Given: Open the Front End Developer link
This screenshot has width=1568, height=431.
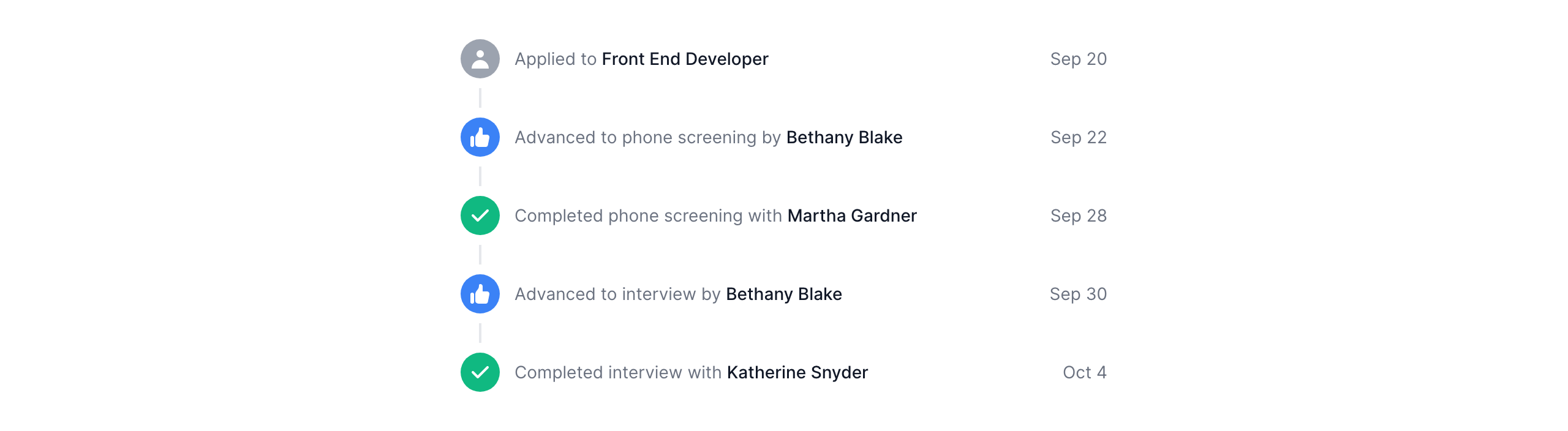Looking at the screenshot, I should click(x=685, y=59).
